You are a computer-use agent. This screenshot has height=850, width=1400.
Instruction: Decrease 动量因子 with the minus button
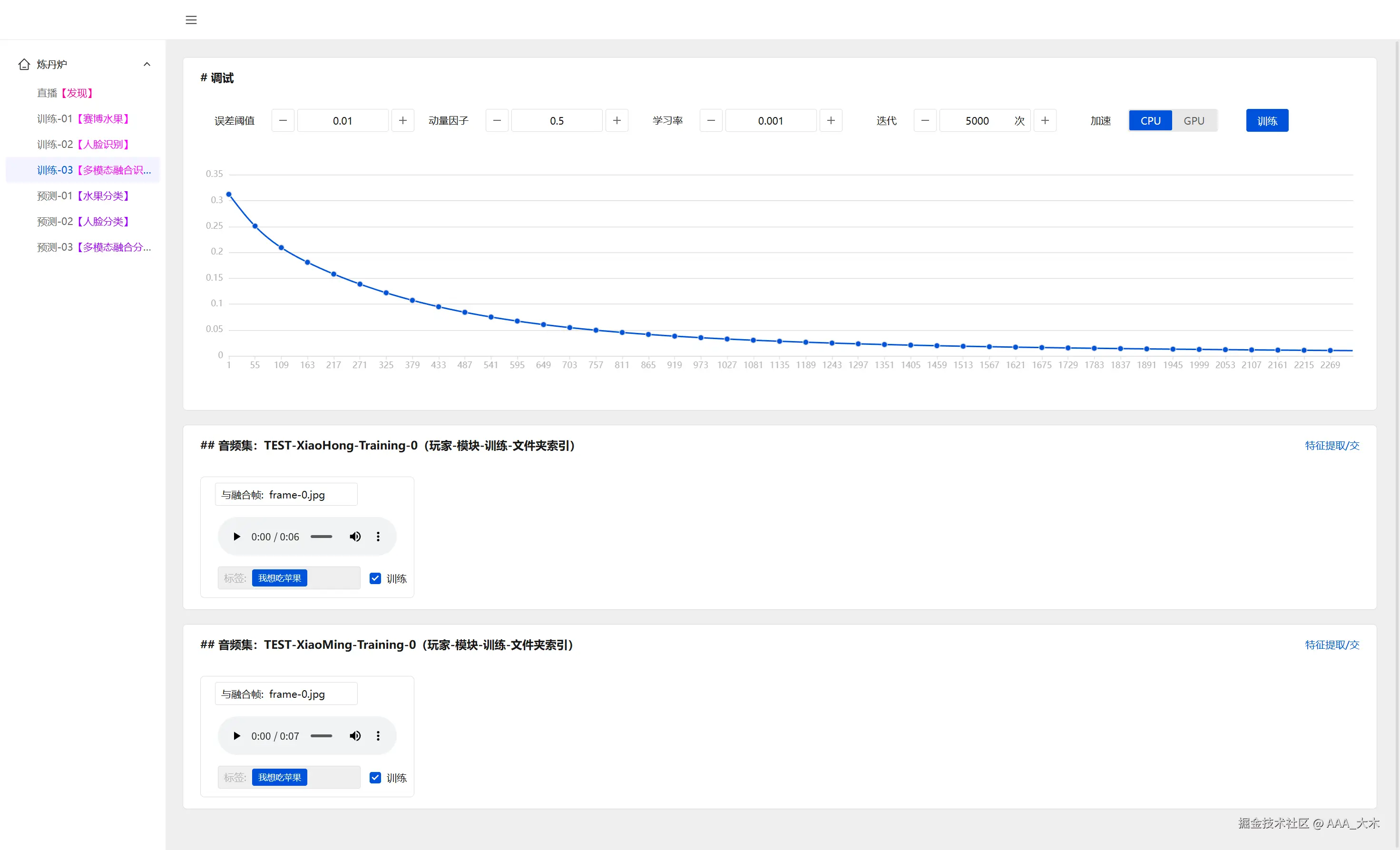pyautogui.click(x=497, y=120)
